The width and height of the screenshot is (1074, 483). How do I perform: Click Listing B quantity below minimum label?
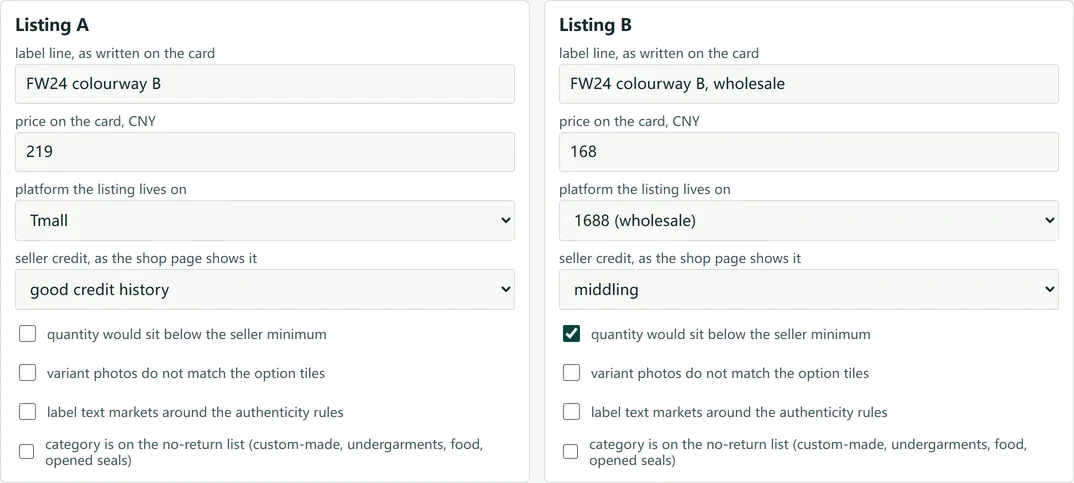click(731, 334)
